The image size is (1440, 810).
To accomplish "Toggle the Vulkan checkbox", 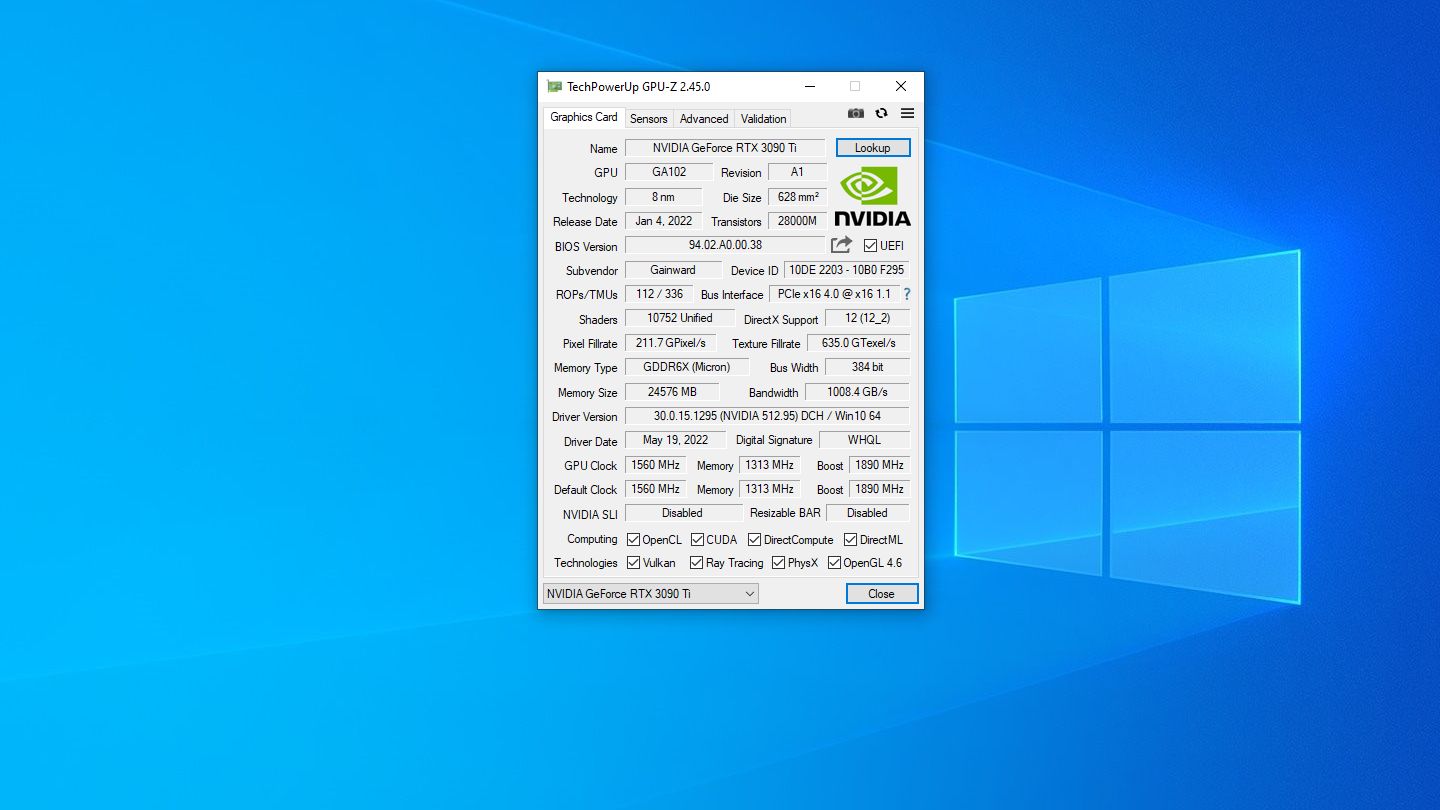I will pos(633,563).
